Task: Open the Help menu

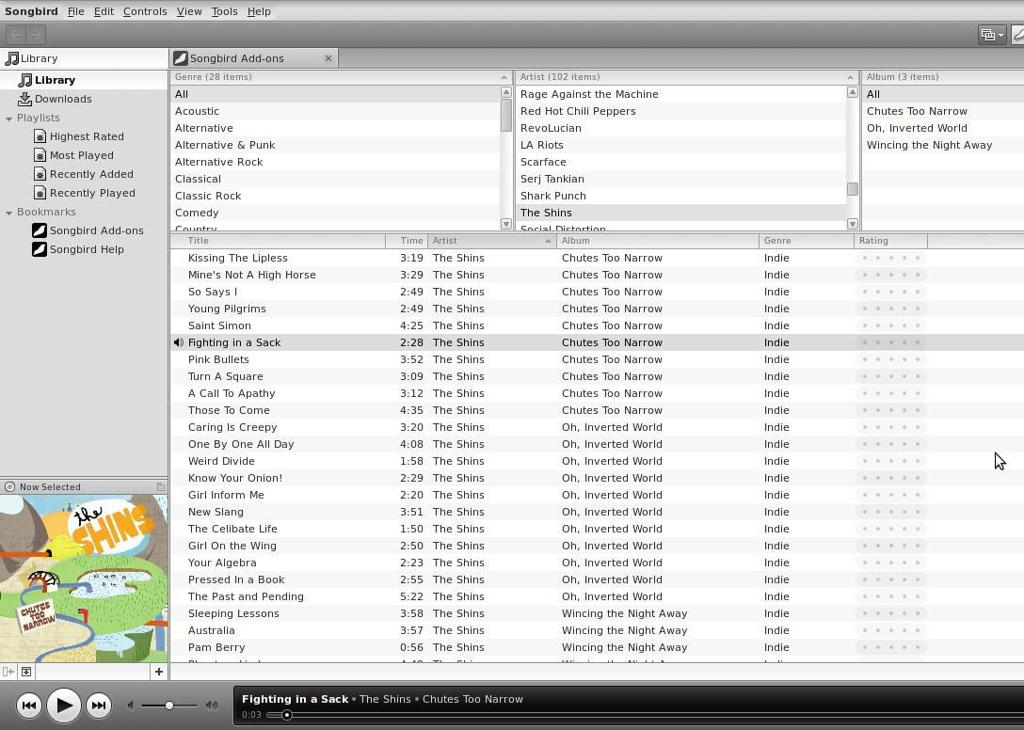Action: click(x=259, y=11)
